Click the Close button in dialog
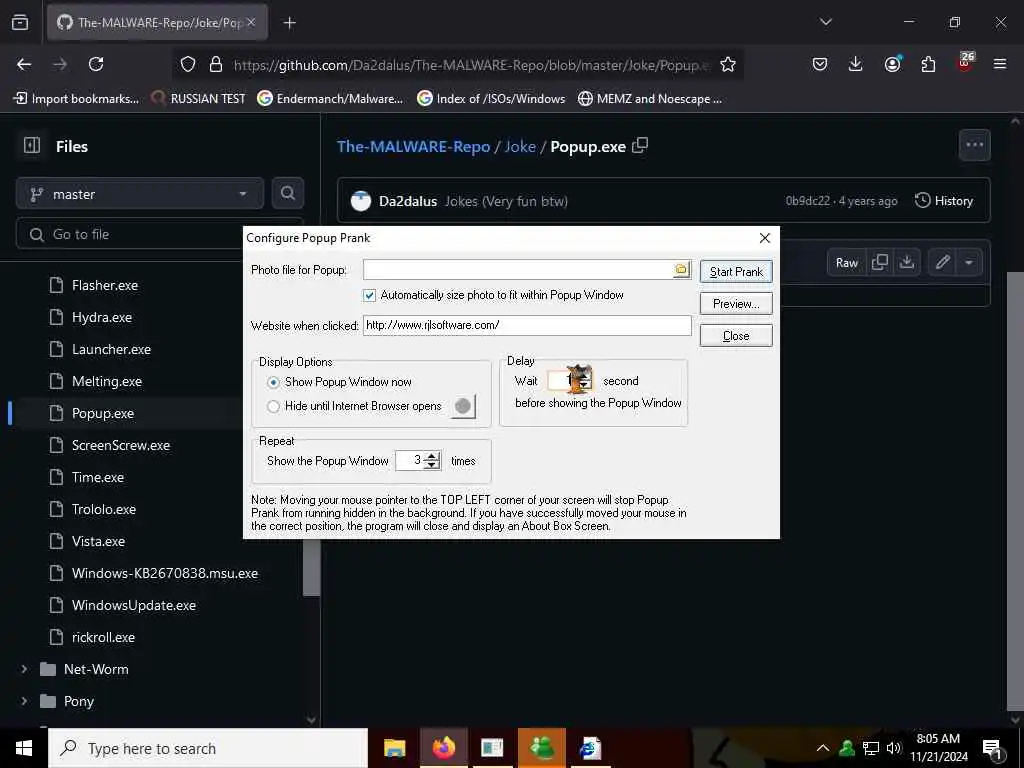The width and height of the screenshot is (1024, 768). pos(736,336)
